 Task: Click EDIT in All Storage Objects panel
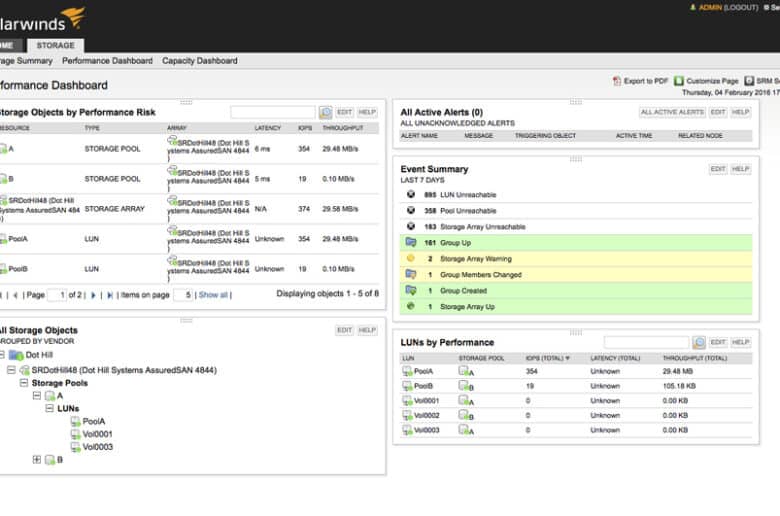[344, 330]
